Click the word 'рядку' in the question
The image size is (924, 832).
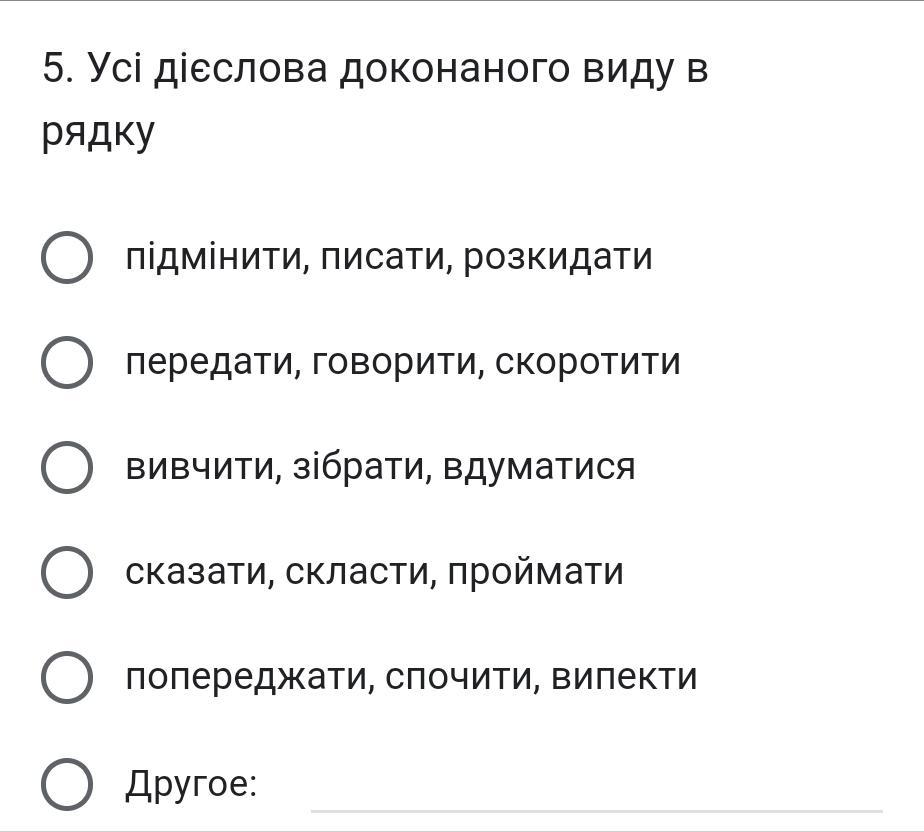(98, 133)
